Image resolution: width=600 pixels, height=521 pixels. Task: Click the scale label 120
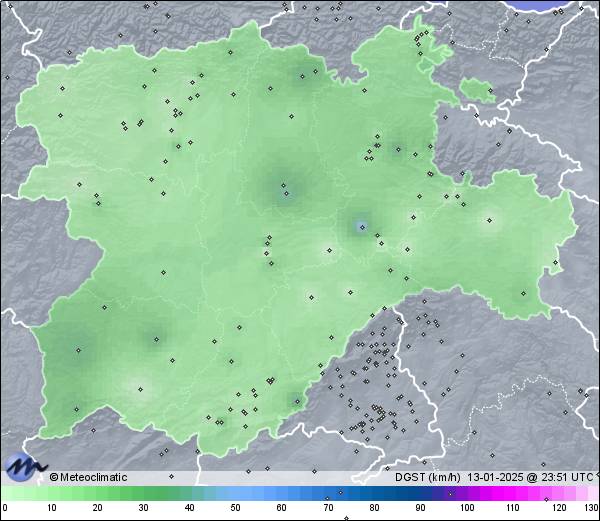coord(559,508)
